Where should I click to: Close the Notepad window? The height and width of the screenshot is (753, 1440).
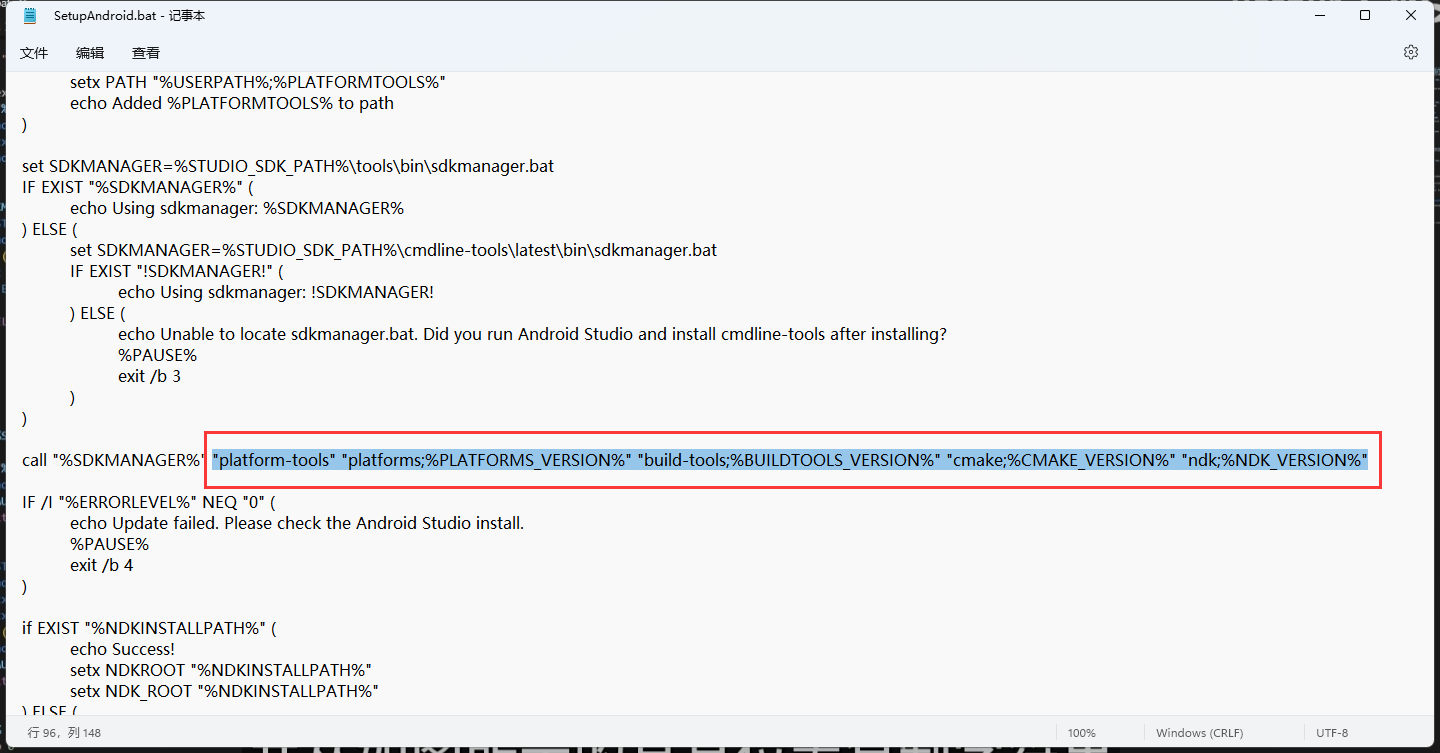click(x=1411, y=15)
